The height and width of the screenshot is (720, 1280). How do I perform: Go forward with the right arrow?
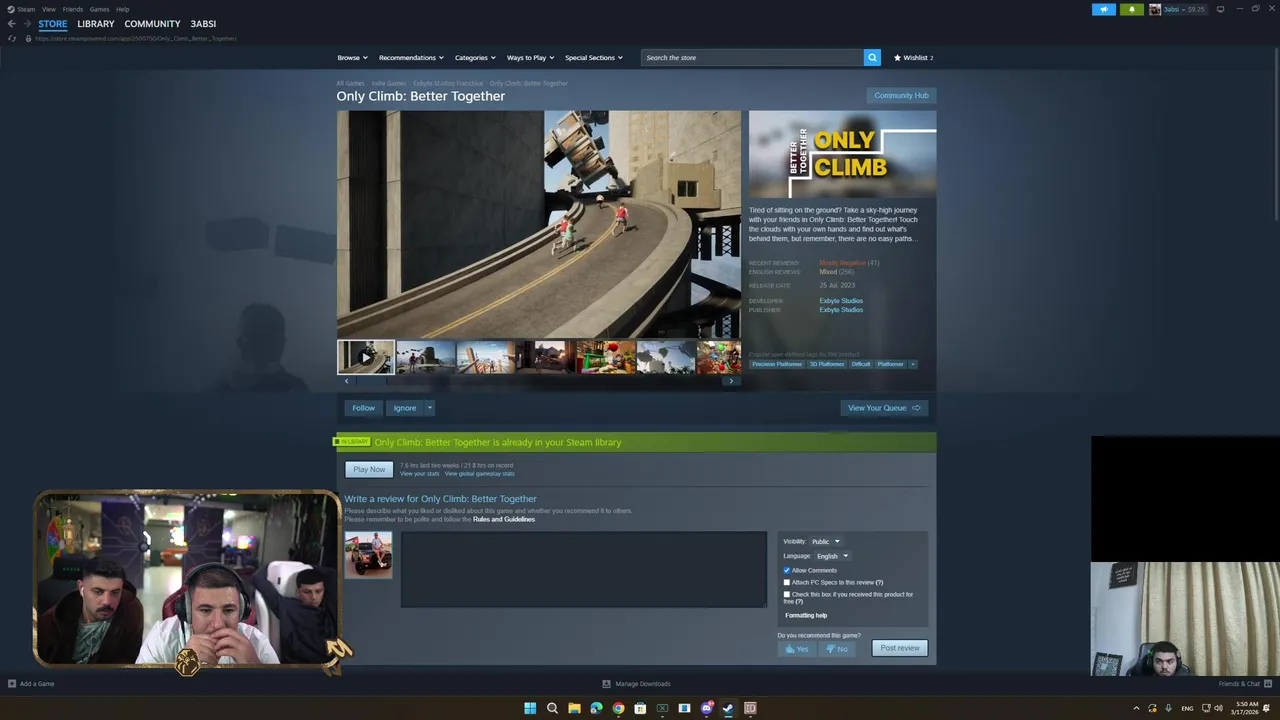pyautogui.click(x=27, y=24)
